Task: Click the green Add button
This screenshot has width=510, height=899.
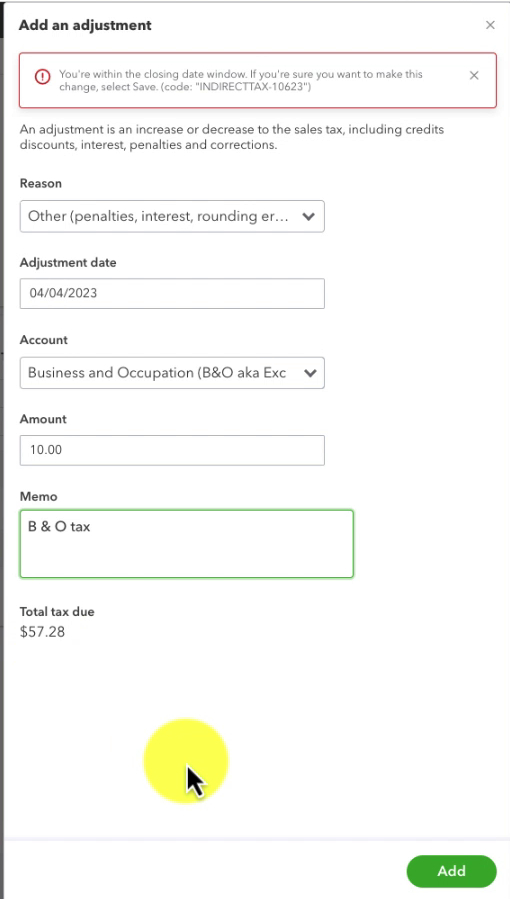Action: coord(452,871)
